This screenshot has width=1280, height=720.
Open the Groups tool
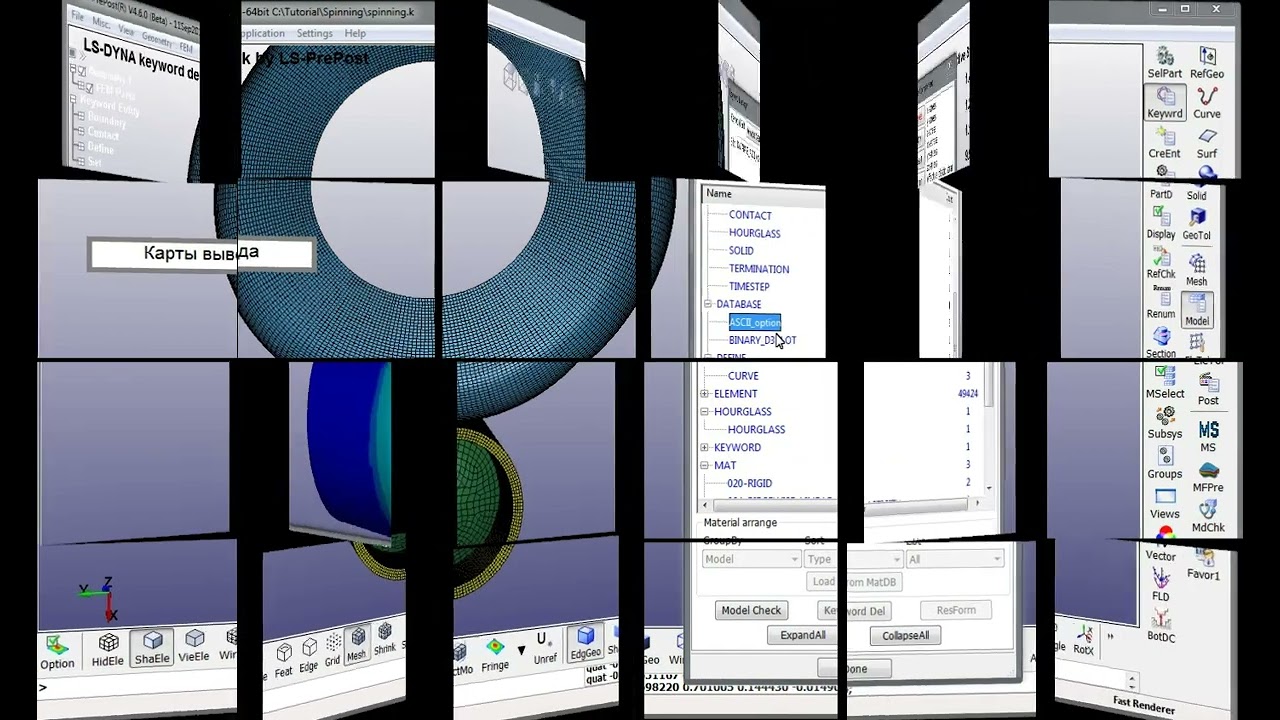coord(1165,463)
